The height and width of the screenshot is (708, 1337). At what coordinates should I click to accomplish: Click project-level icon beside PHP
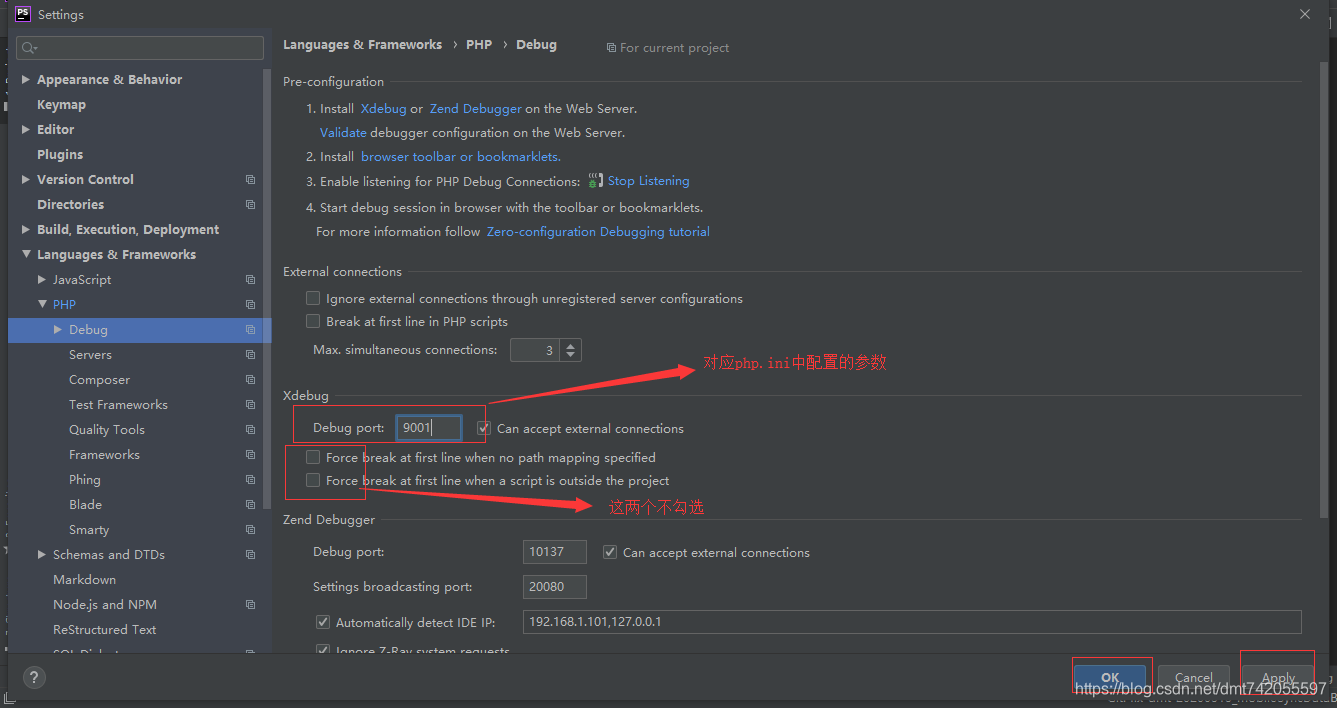pyautogui.click(x=250, y=305)
